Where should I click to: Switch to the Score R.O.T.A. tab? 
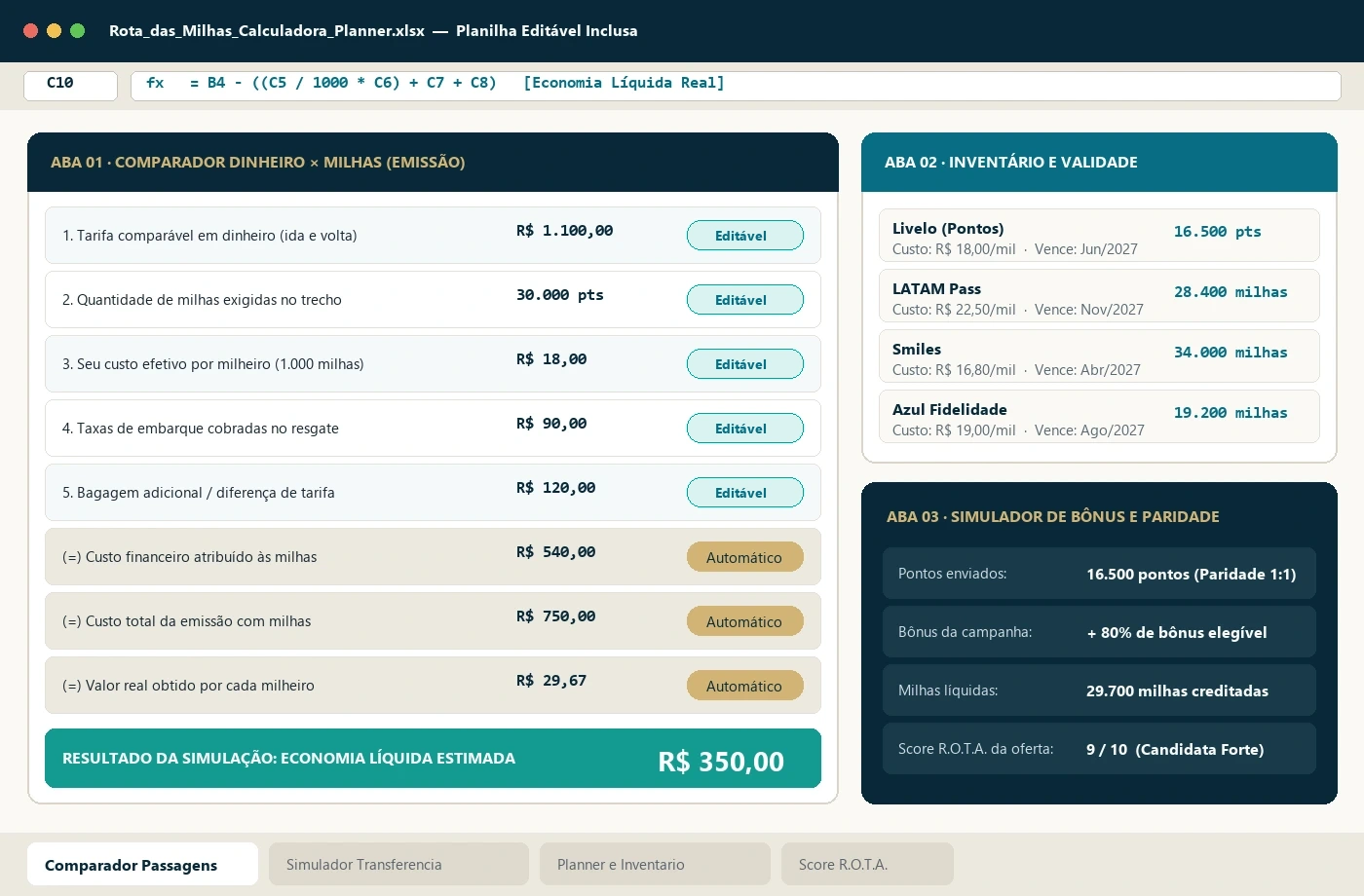tap(867, 864)
